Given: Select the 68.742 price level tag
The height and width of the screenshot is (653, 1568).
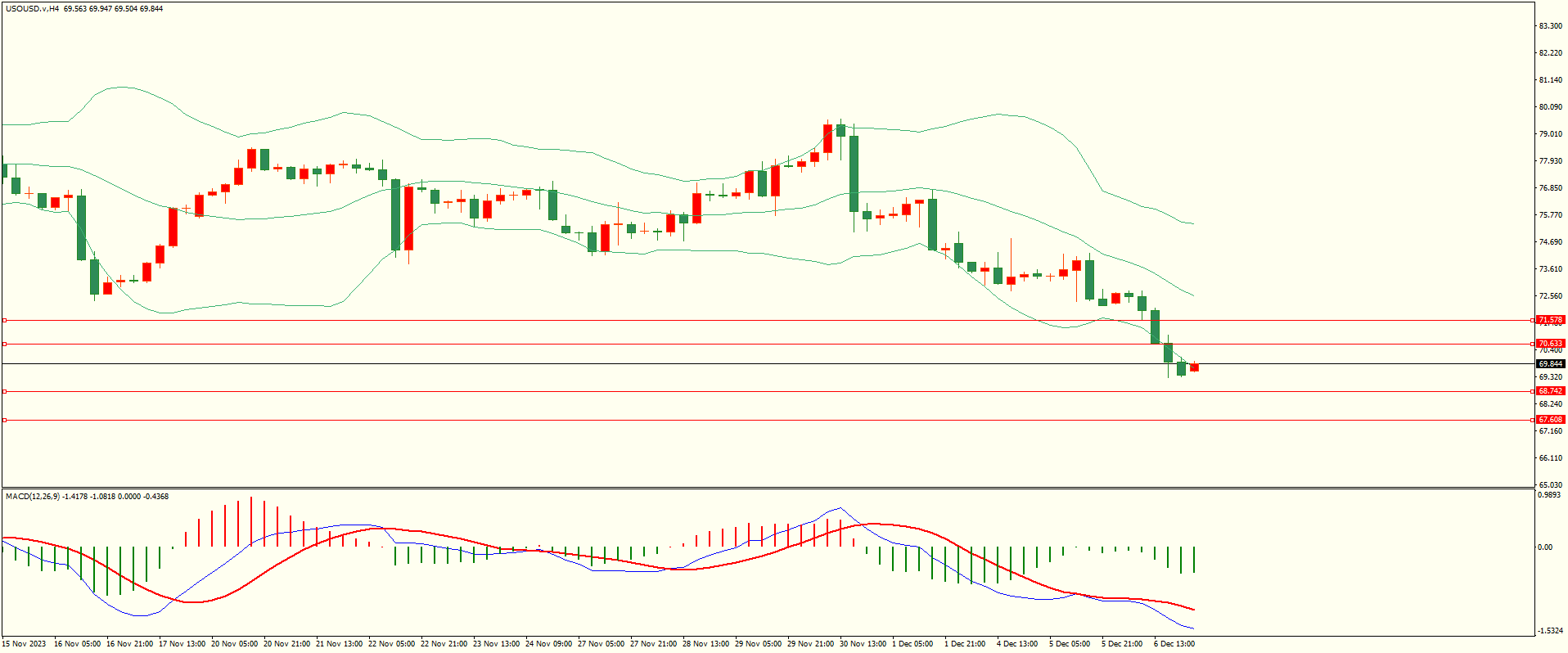Looking at the screenshot, I should click(x=1550, y=391).
